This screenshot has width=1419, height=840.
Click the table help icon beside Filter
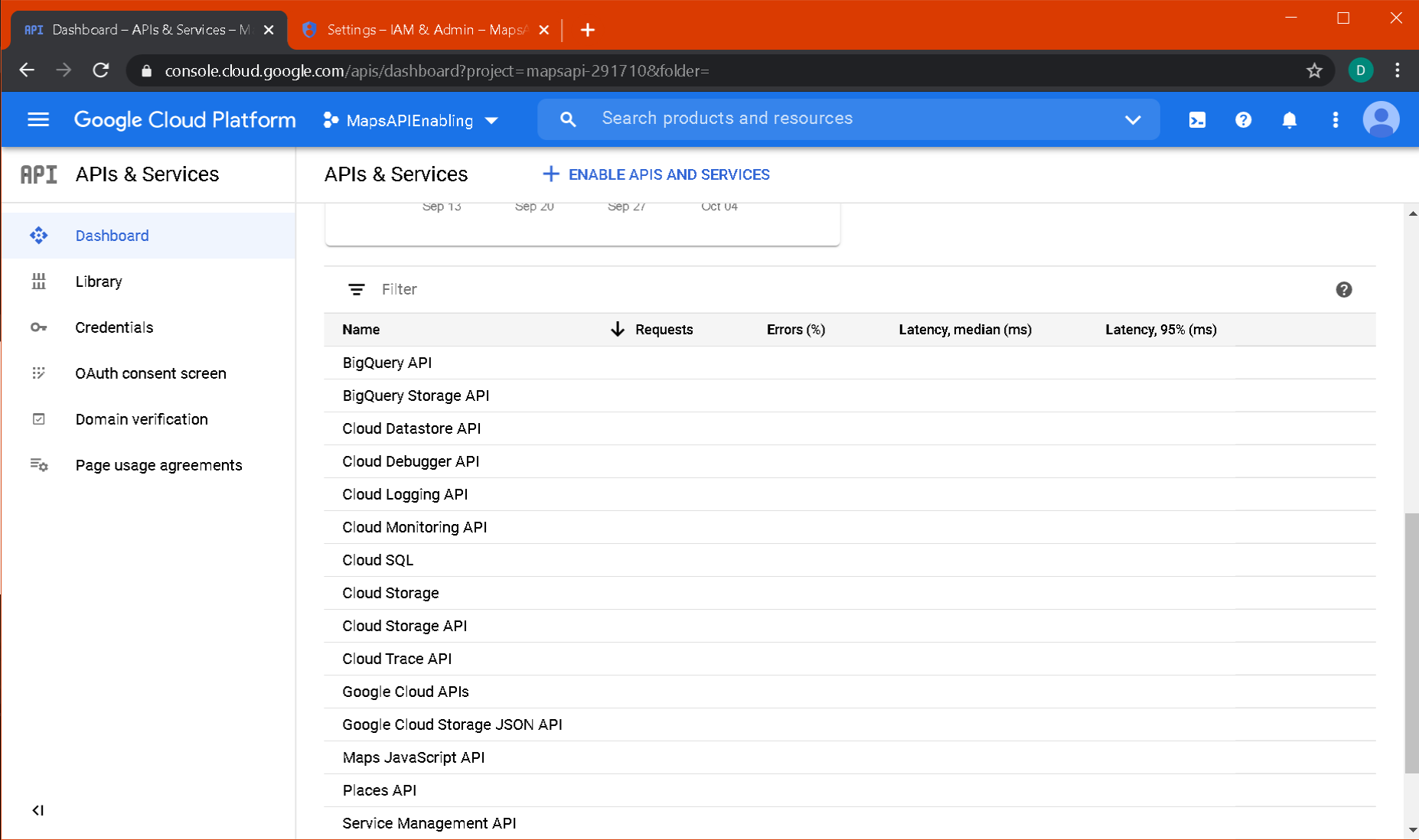click(x=1343, y=289)
